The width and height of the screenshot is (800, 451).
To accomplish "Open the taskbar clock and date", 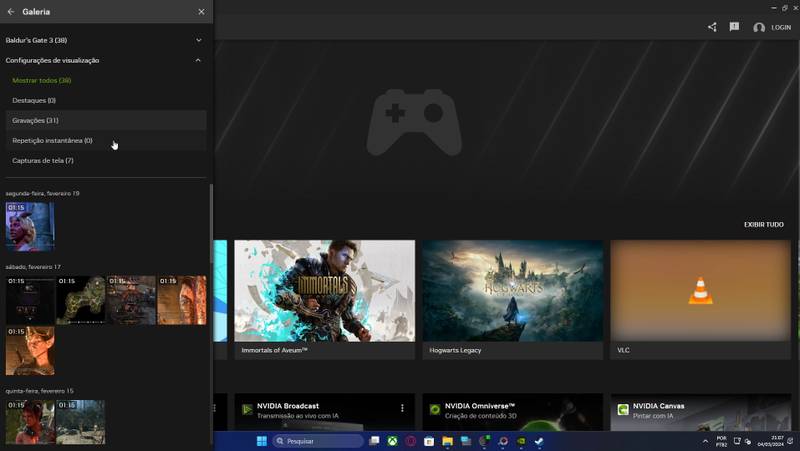I will (x=771, y=441).
